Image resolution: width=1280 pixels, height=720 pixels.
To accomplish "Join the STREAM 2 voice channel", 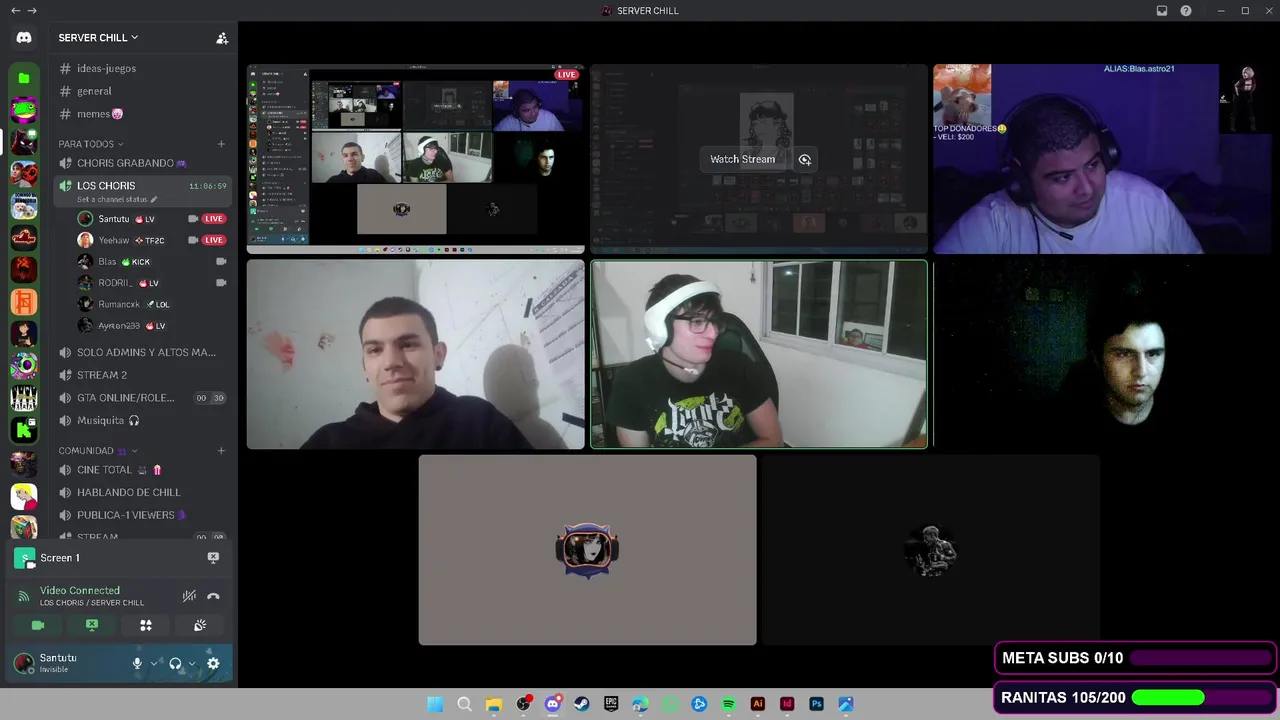I will click(143, 375).
